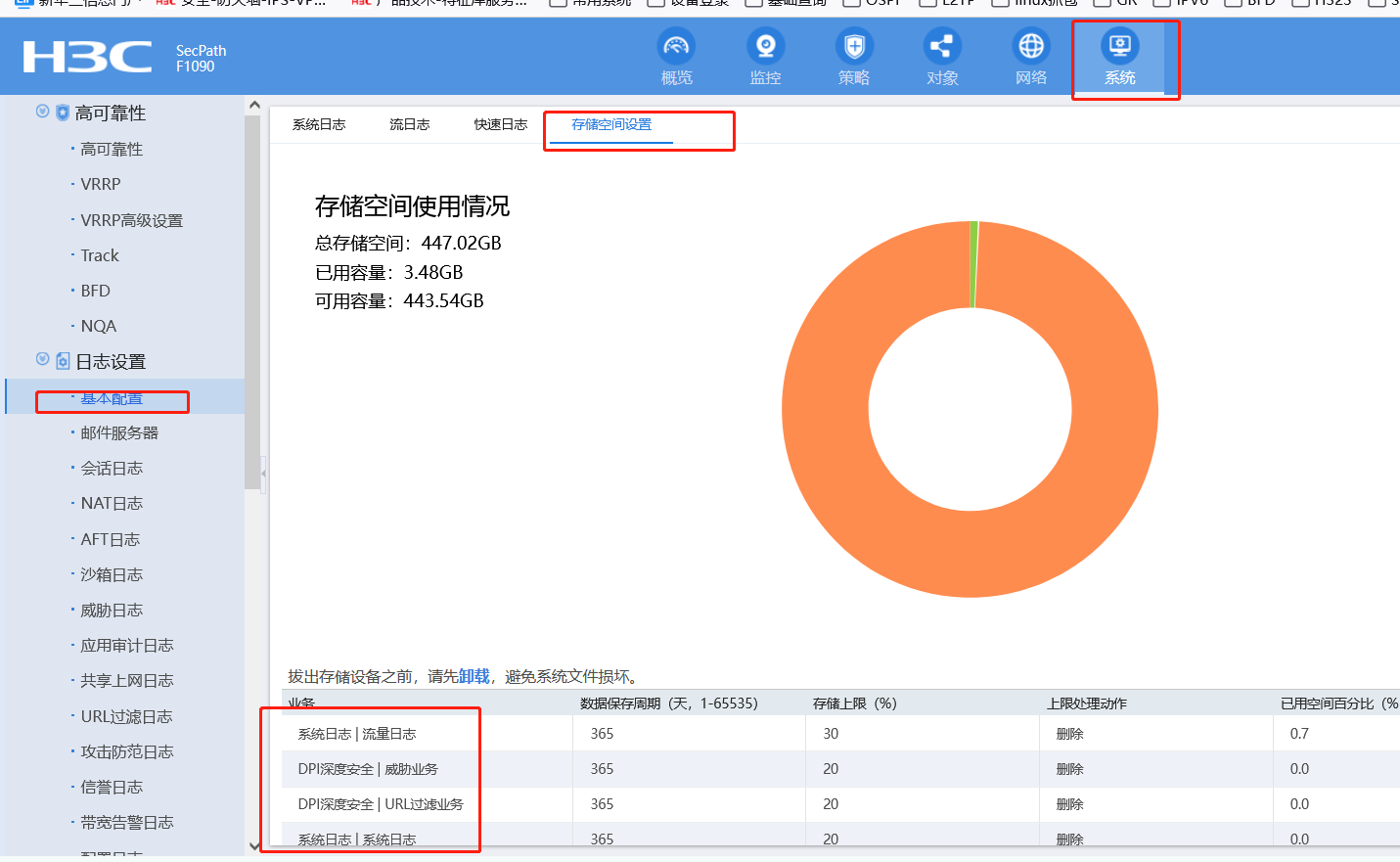Switch to the 快速日志 tab

(x=501, y=124)
